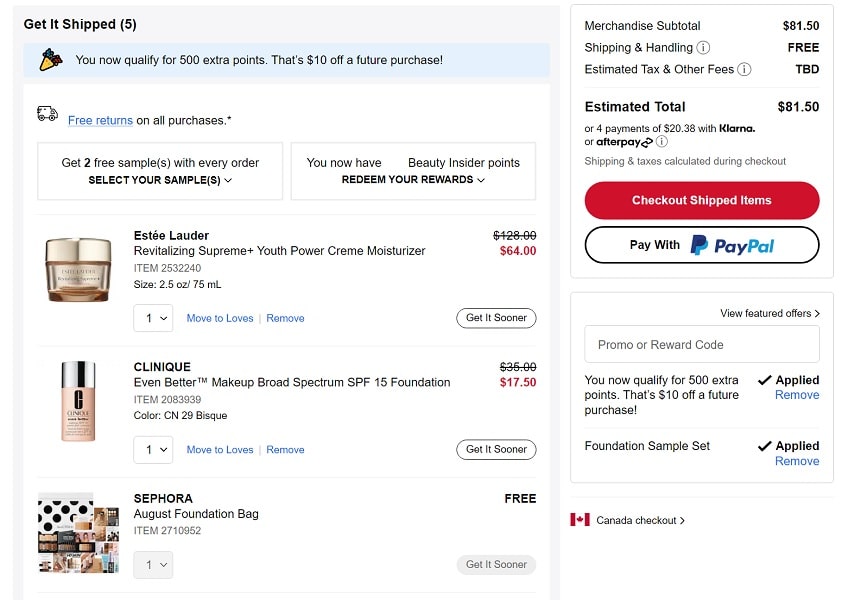Screen dimensions: 842x600
Task: Expand Redeem Your Rewards section
Action: tap(413, 180)
